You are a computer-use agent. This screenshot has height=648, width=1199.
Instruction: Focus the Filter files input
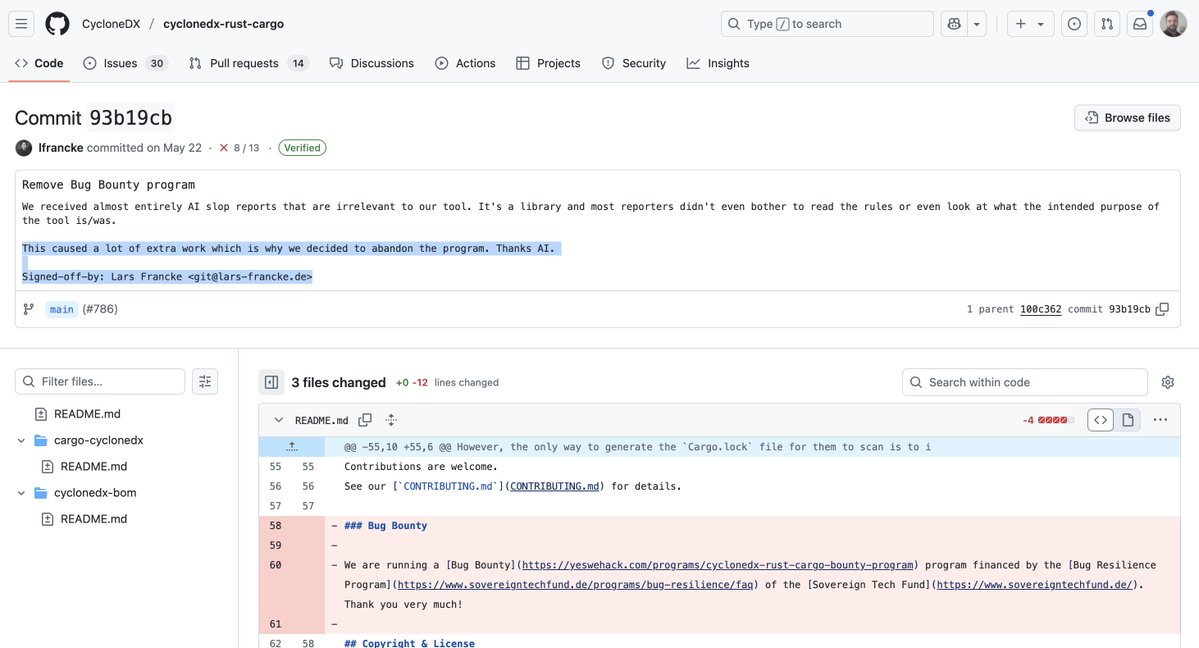pos(100,381)
